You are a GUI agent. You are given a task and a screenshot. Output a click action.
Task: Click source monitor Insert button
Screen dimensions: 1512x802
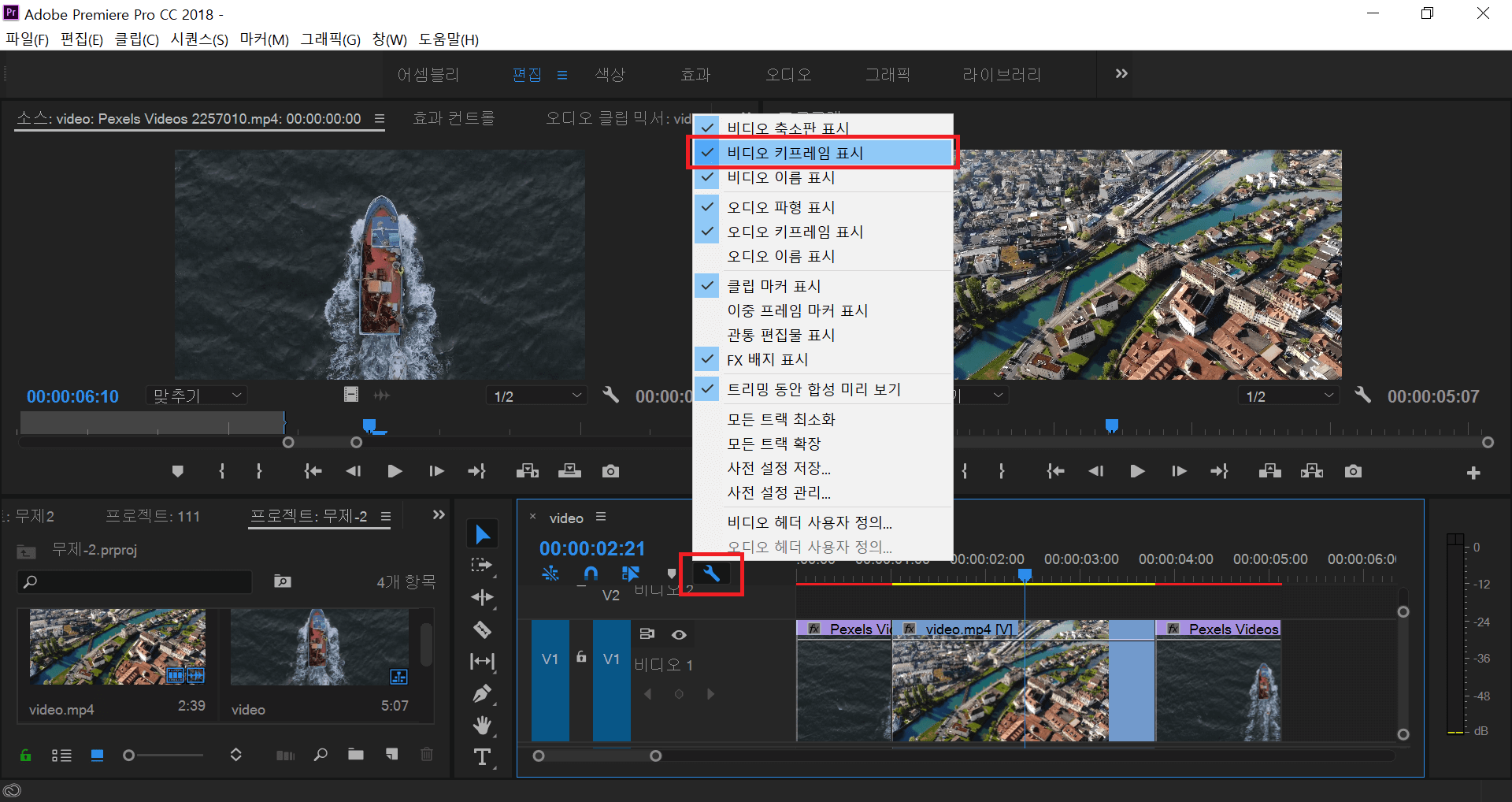pos(528,471)
